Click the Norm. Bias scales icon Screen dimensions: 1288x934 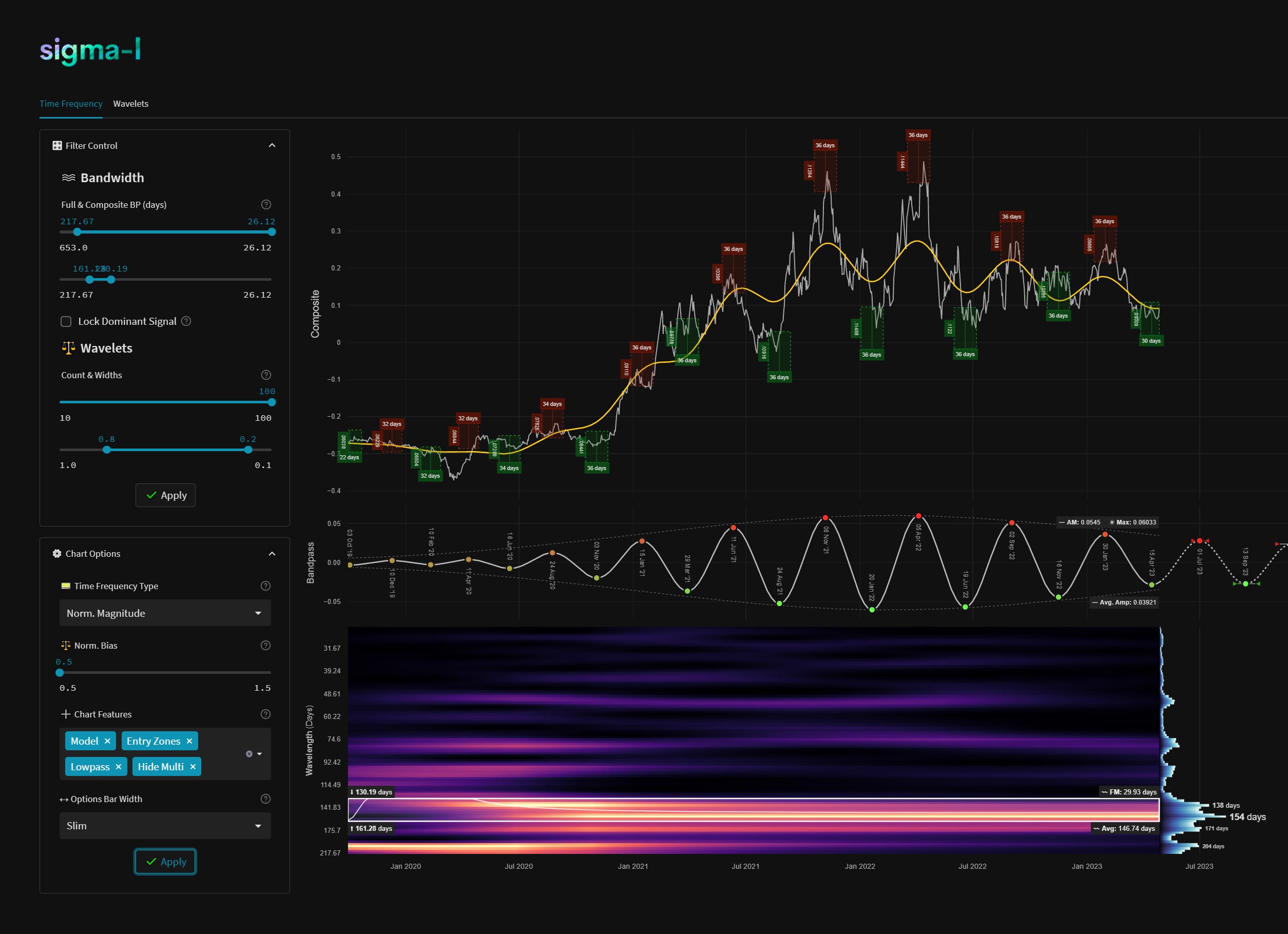click(65, 646)
